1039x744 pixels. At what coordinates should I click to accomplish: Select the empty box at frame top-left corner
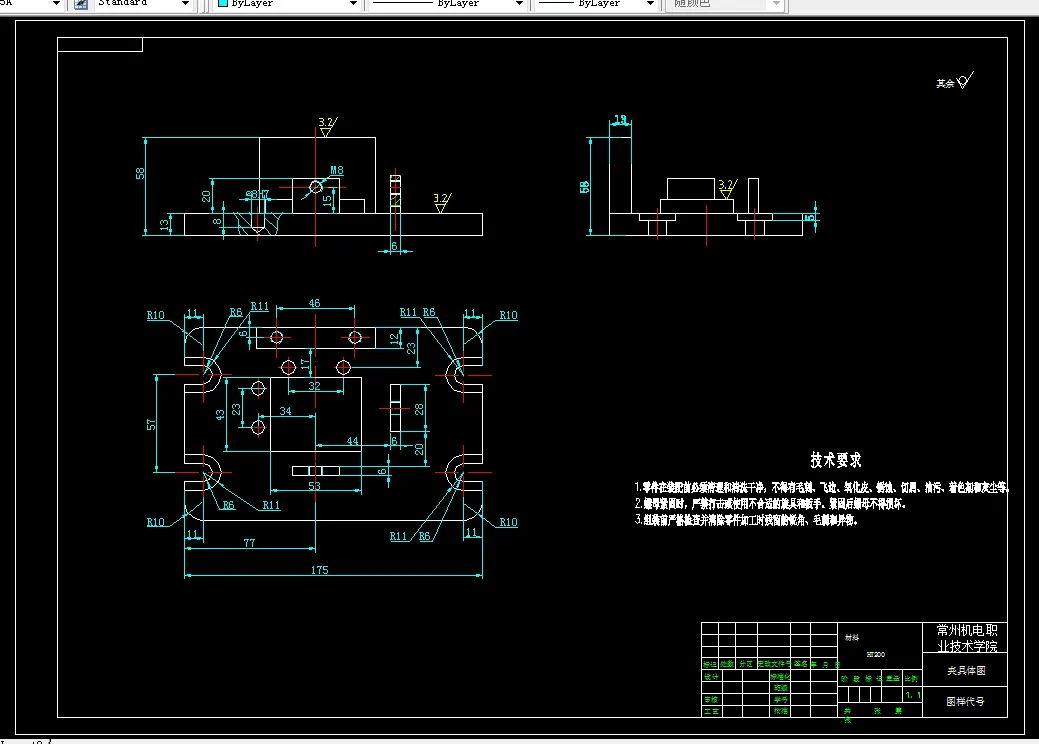pyautogui.click(x=100, y=44)
